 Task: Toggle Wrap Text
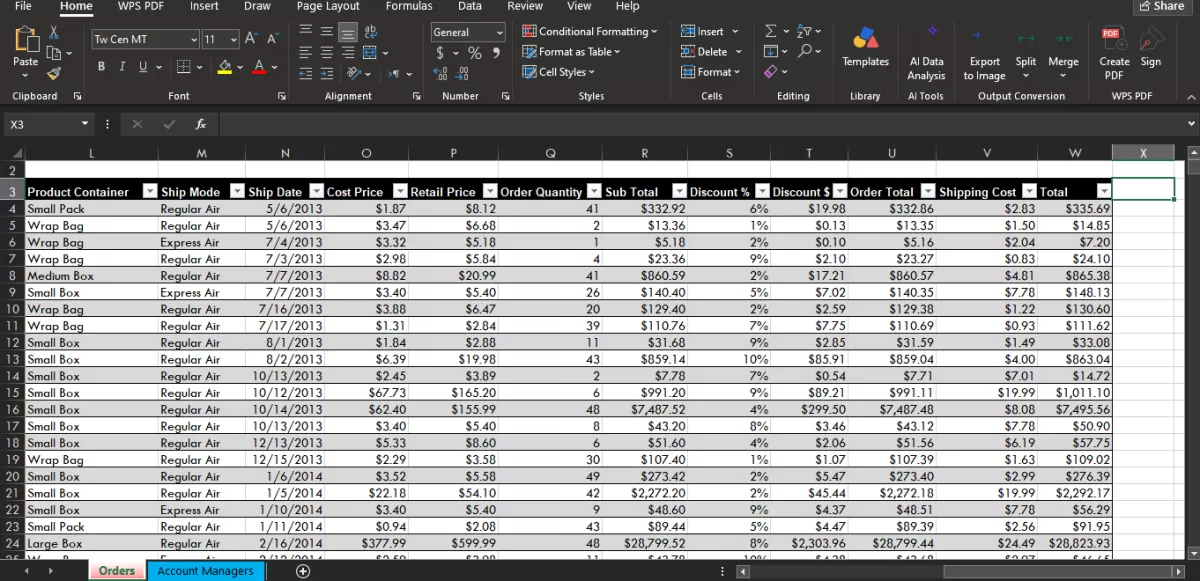tap(370, 33)
